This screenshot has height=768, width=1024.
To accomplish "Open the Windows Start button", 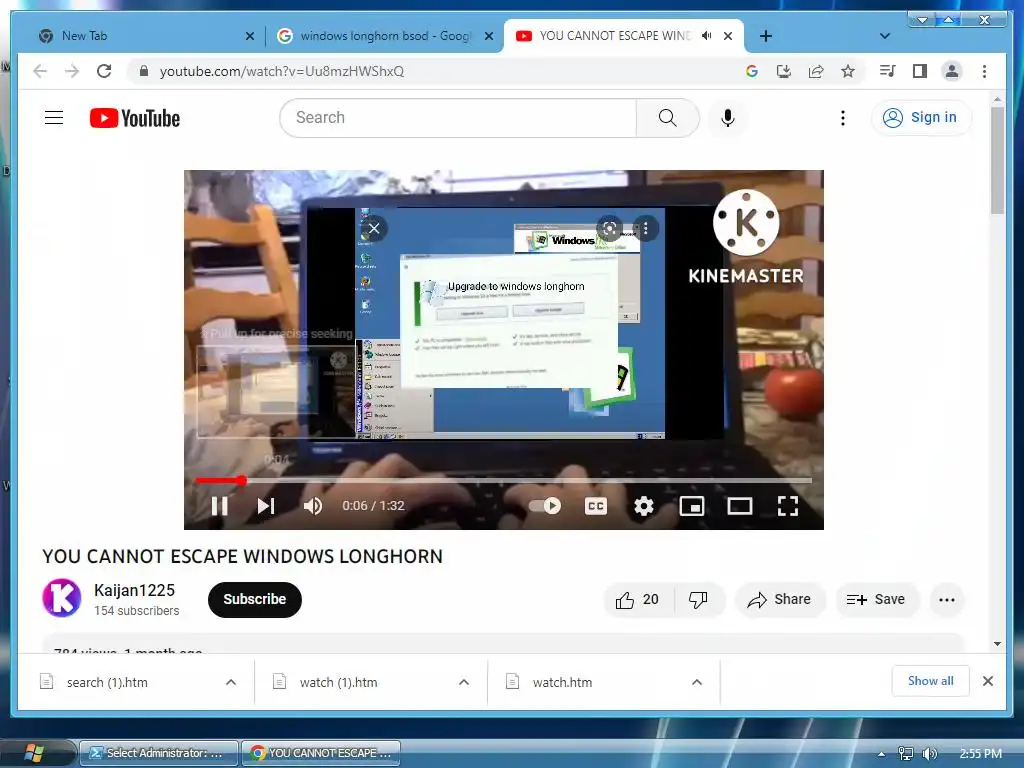I will coord(33,752).
